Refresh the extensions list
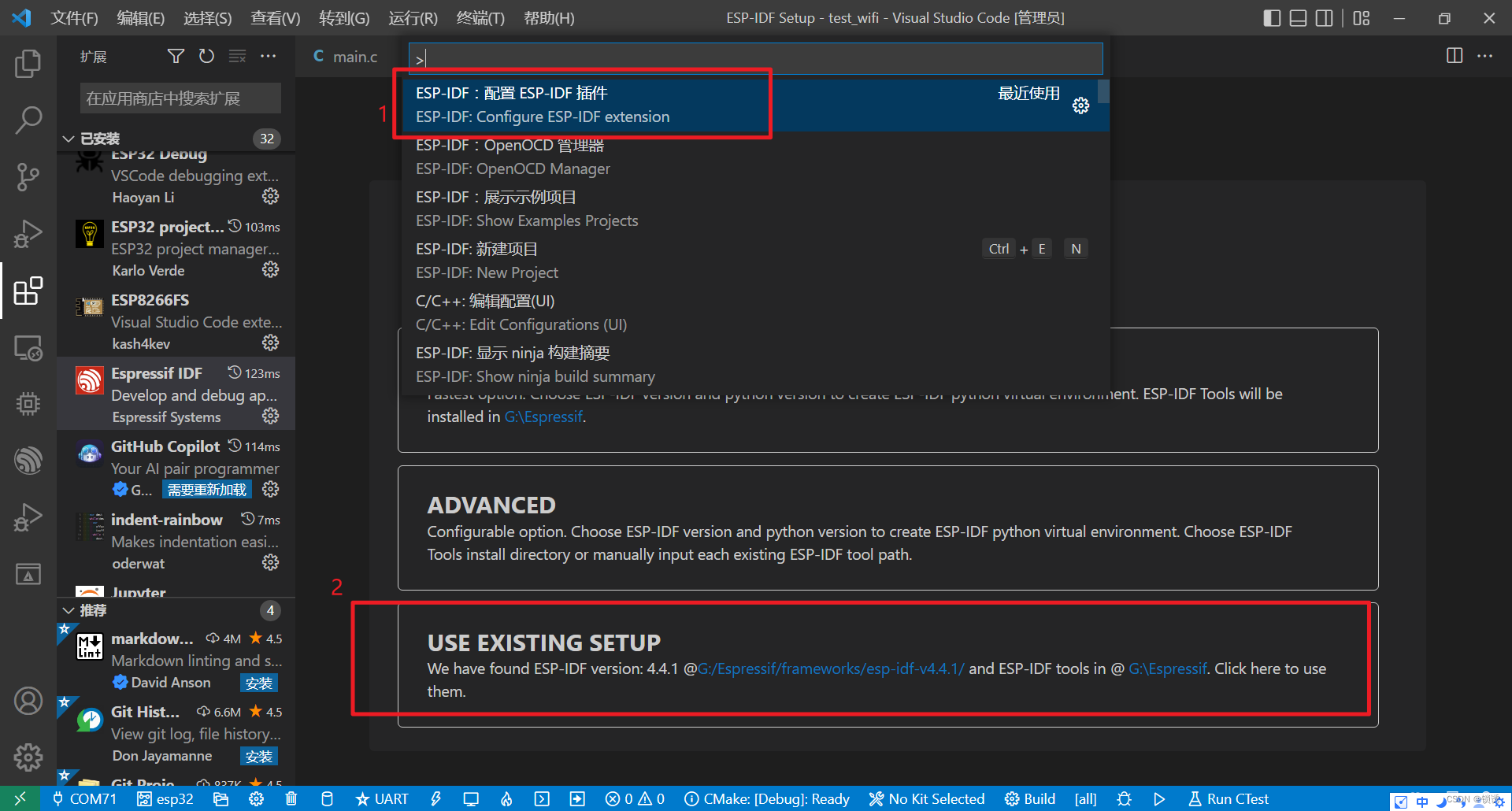Viewport: 1512px width, 811px height. pos(206,56)
